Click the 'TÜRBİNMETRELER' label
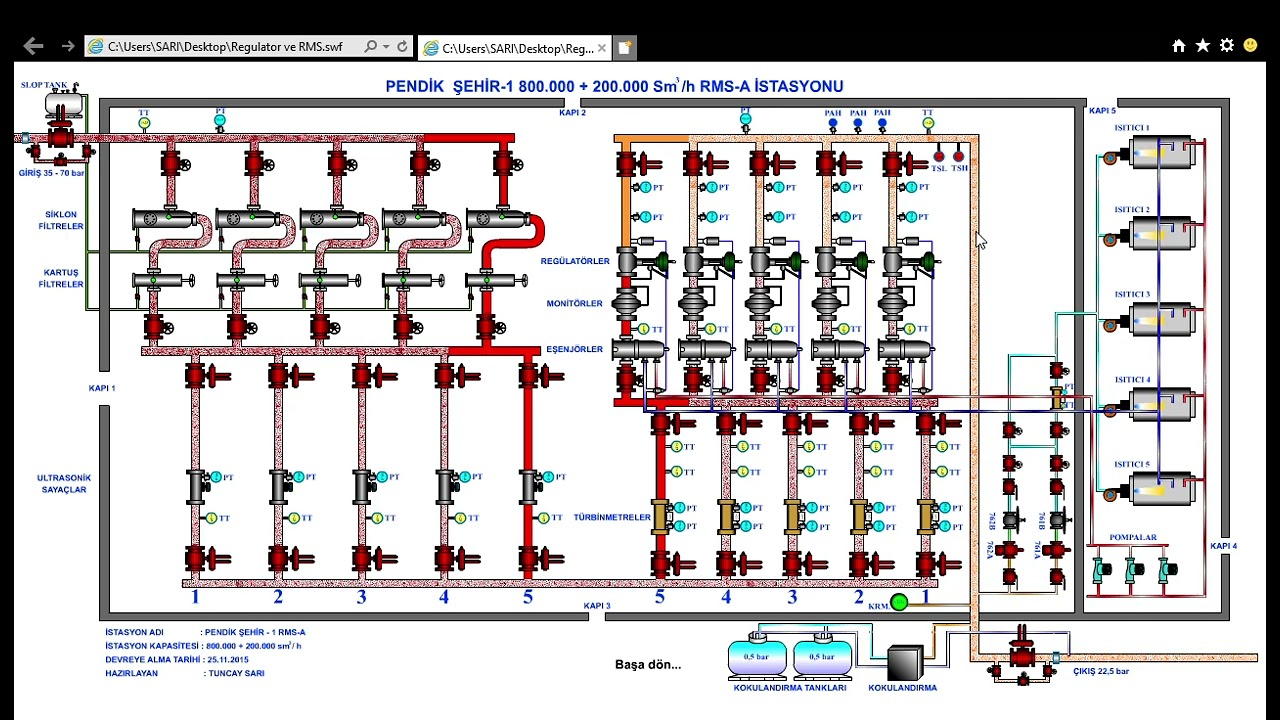Screen dimensions: 1280x720 coord(612,517)
